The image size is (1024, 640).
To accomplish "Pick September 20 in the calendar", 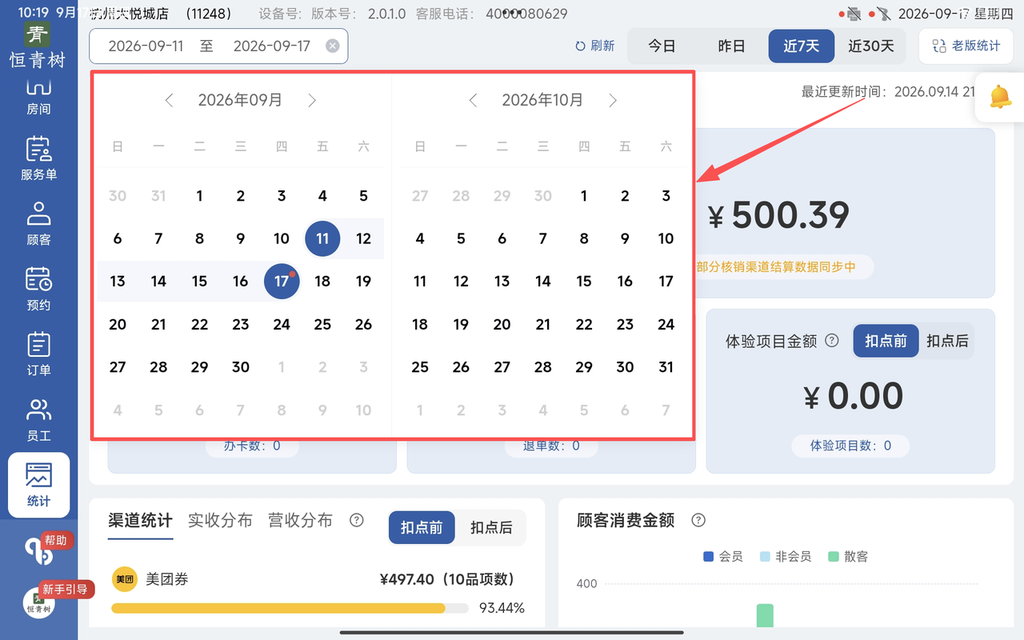I will pyautogui.click(x=118, y=324).
